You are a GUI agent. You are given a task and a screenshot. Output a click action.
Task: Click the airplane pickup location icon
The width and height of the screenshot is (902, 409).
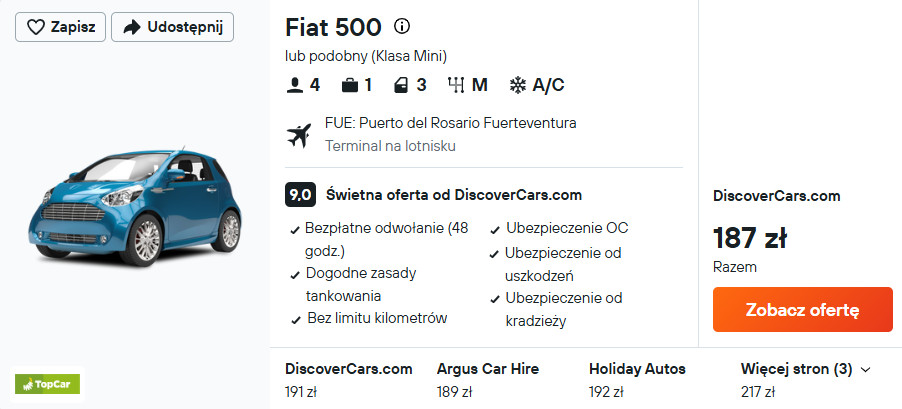[x=299, y=134]
